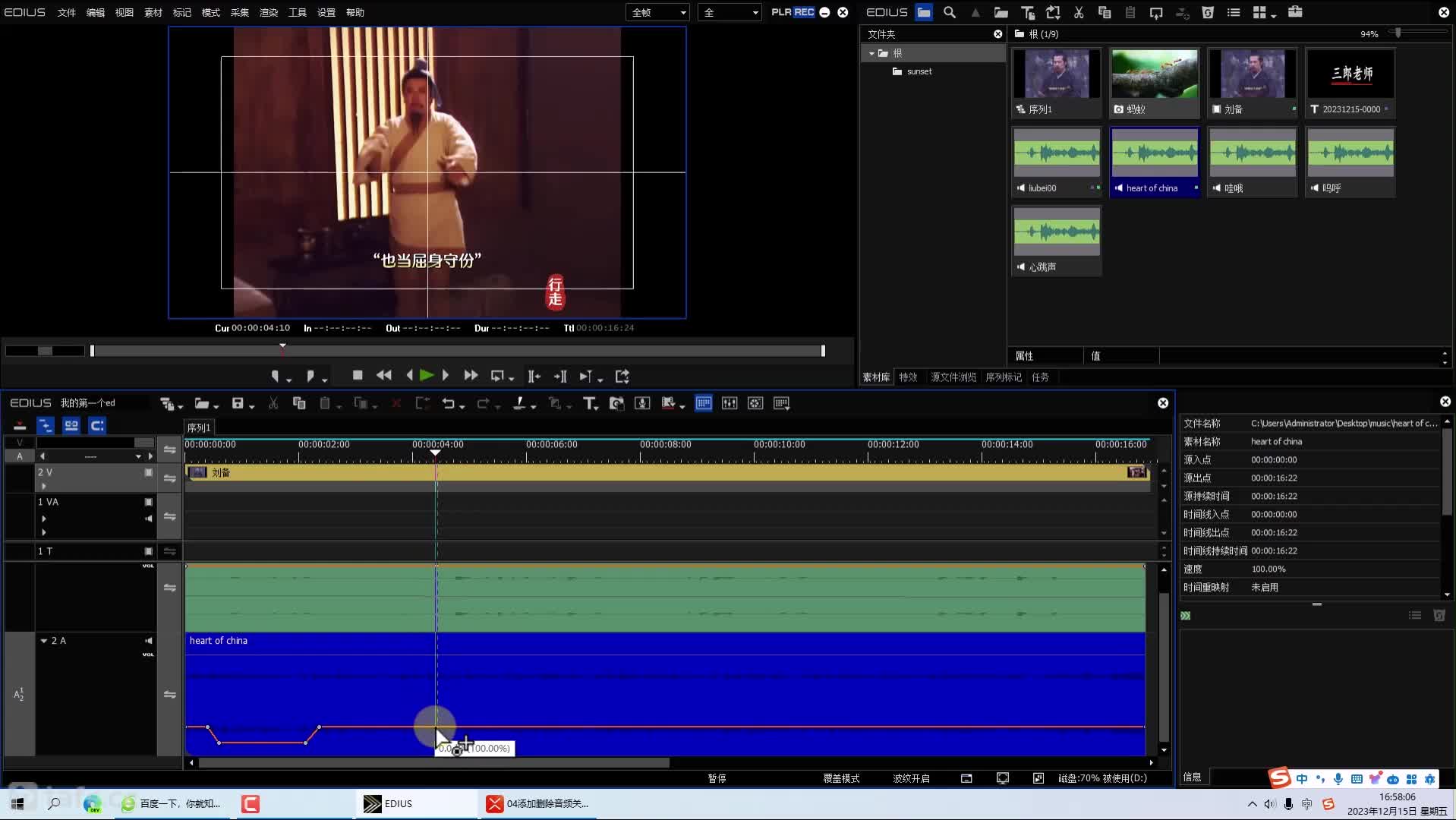
Task: Toggle the vectorscope display icon
Action: tap(755, 403)
